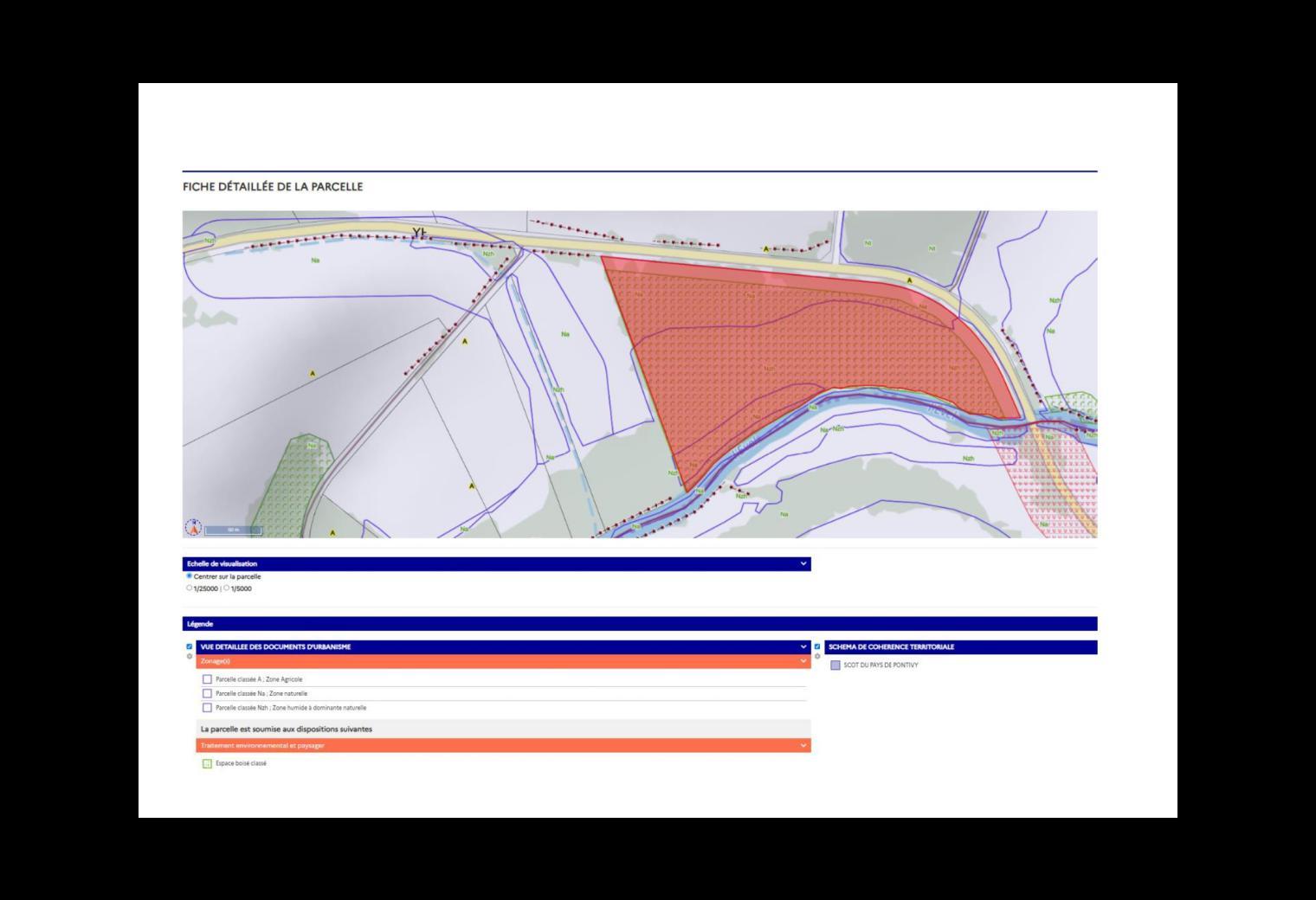Click the FICHE DÉTAILLÉE DE LA PARCELLE heading
1316x900 pixels.
point(273,187)
